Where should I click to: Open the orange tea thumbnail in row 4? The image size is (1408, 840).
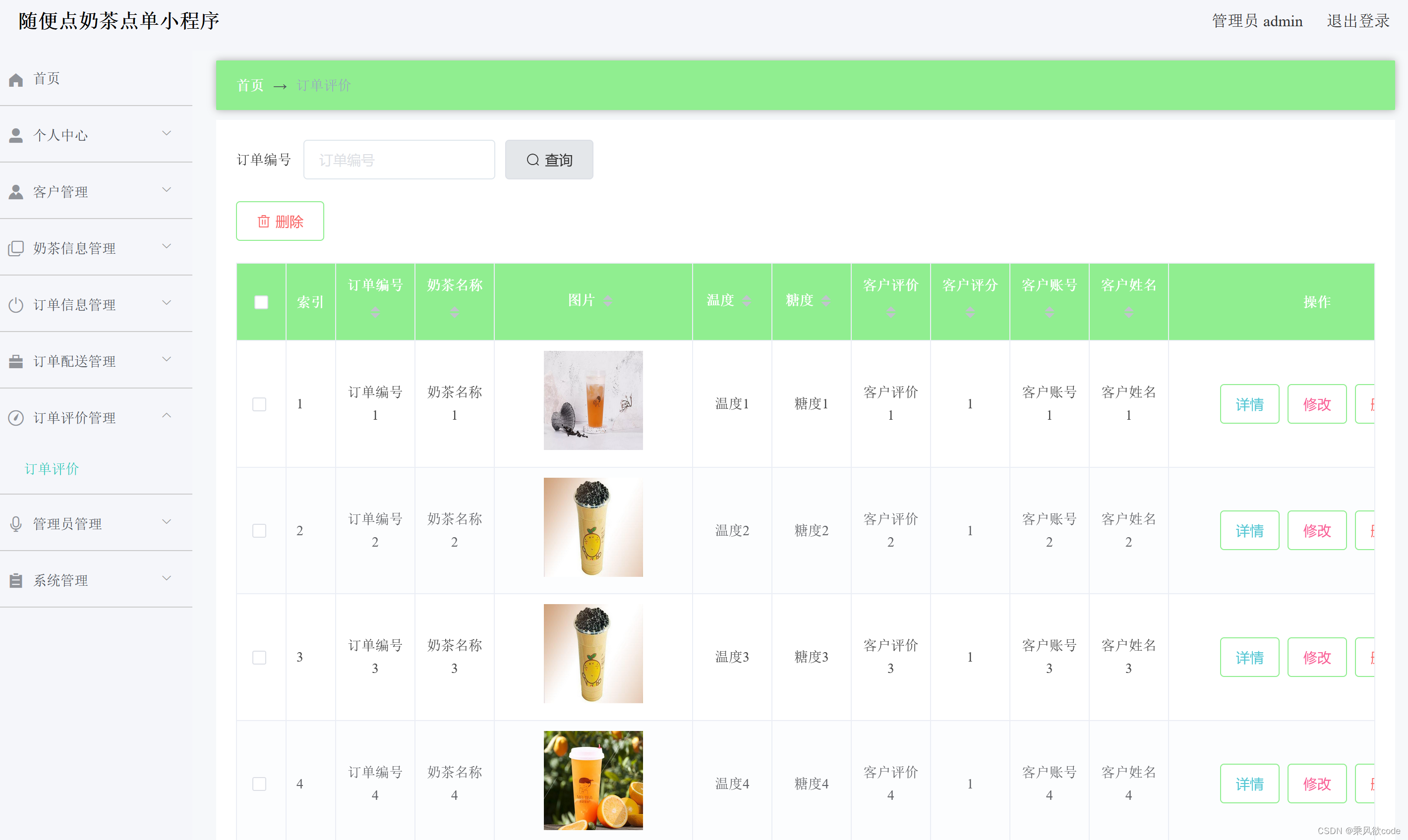pyautogui.click(x=593, y=780)
